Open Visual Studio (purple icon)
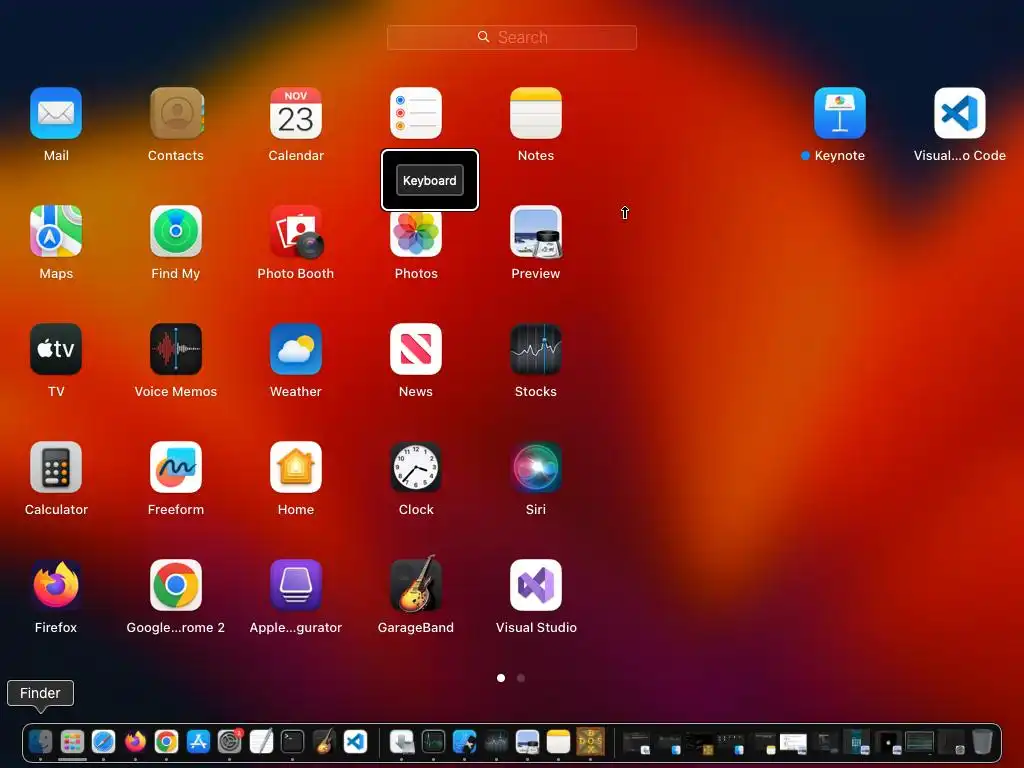 pos(536,584)
